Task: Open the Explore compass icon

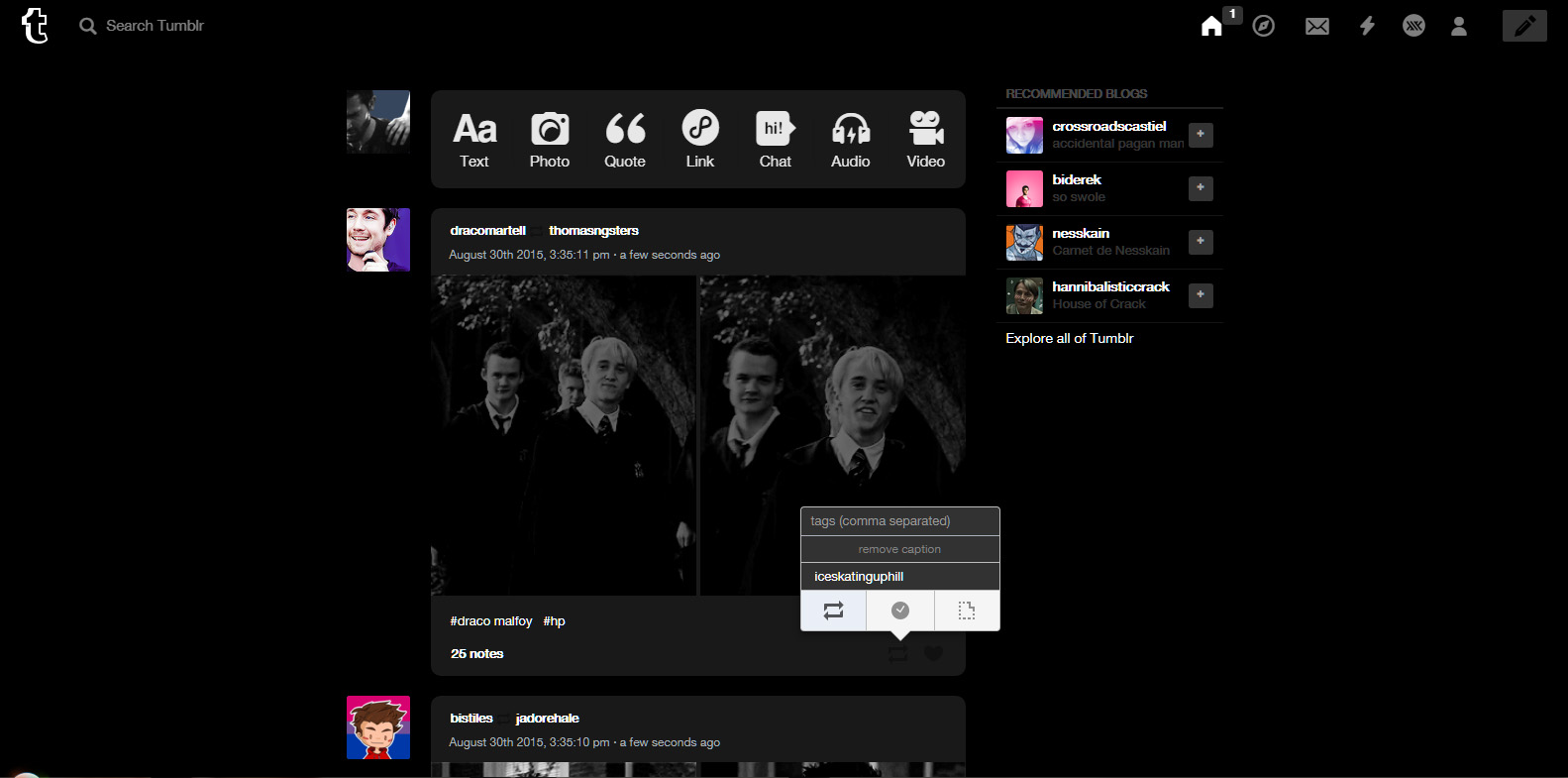Action: [x=1264, y=26]
